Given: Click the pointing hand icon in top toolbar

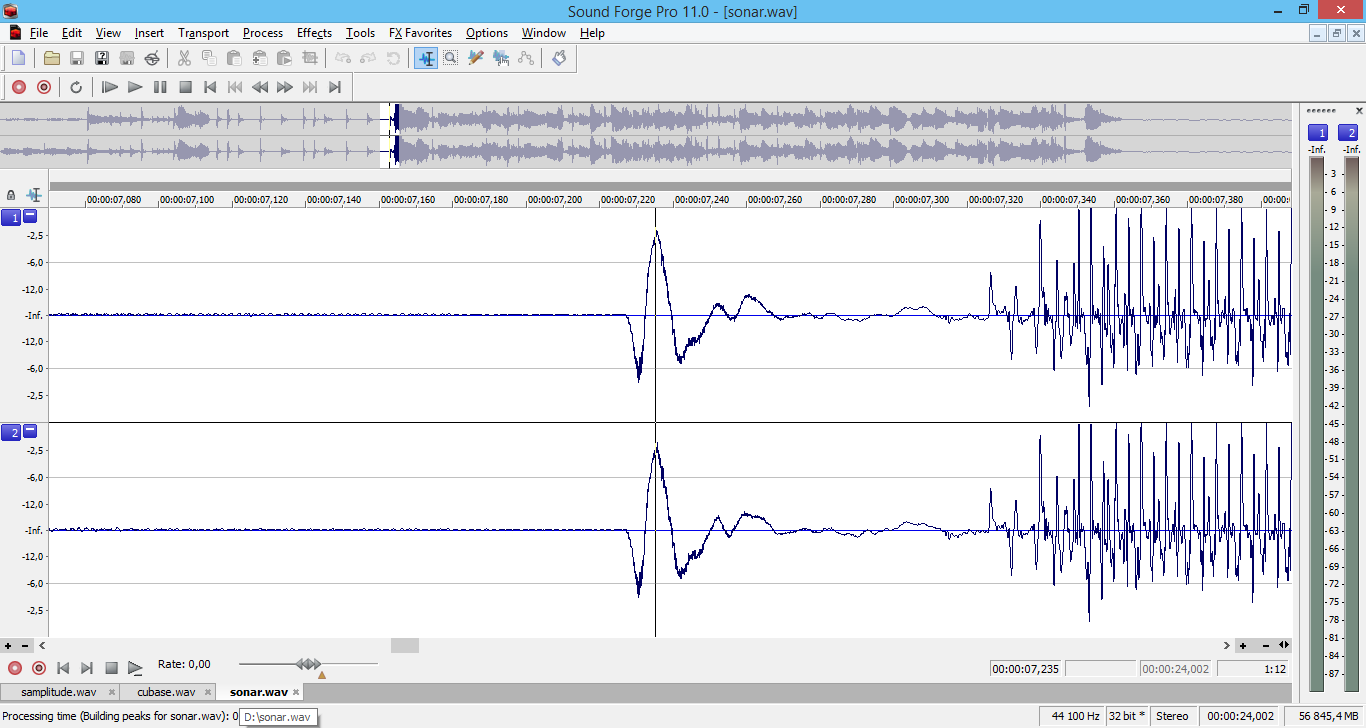Looking at the screenshot, I should point(559,58).
